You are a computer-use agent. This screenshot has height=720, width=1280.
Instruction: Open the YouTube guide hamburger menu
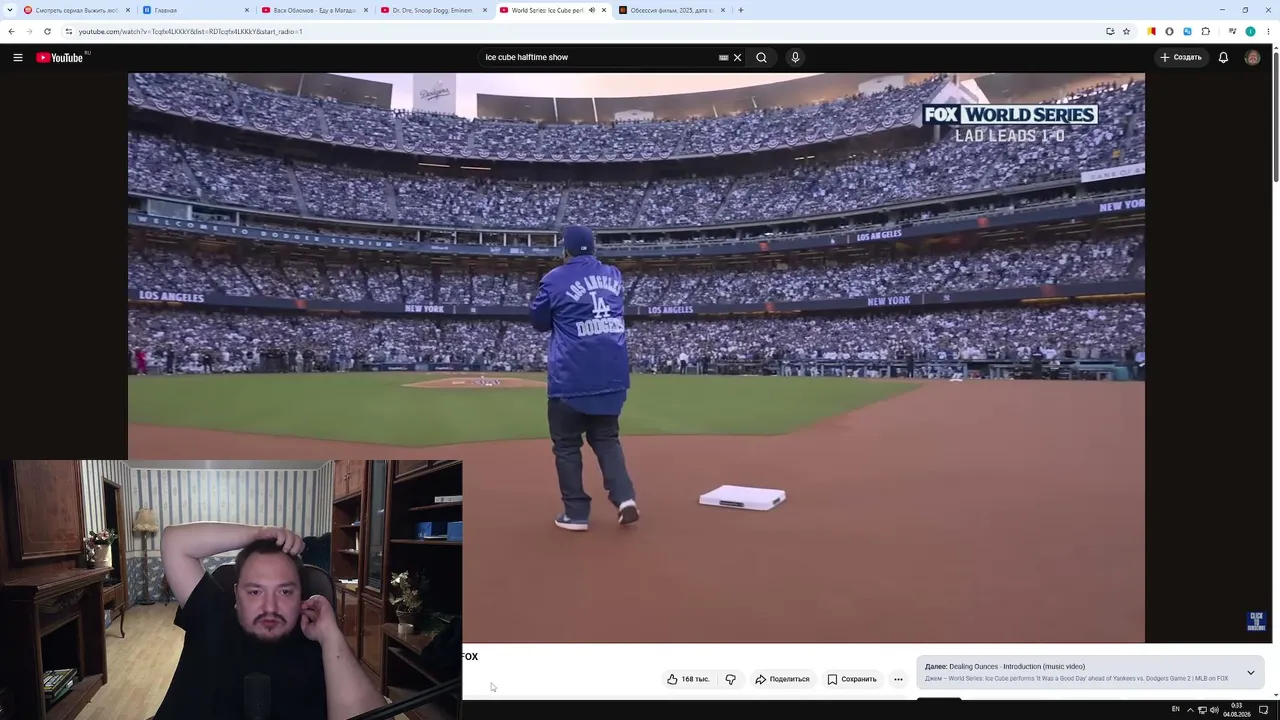(18, 57)
